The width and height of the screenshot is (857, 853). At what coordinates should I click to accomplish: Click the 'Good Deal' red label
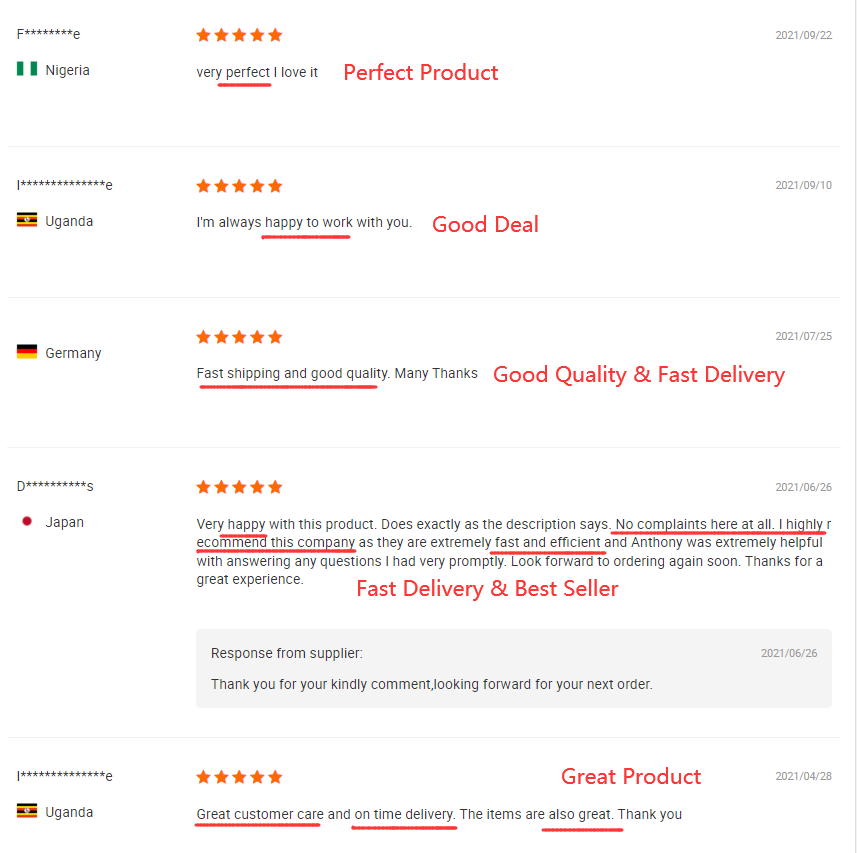485,224
